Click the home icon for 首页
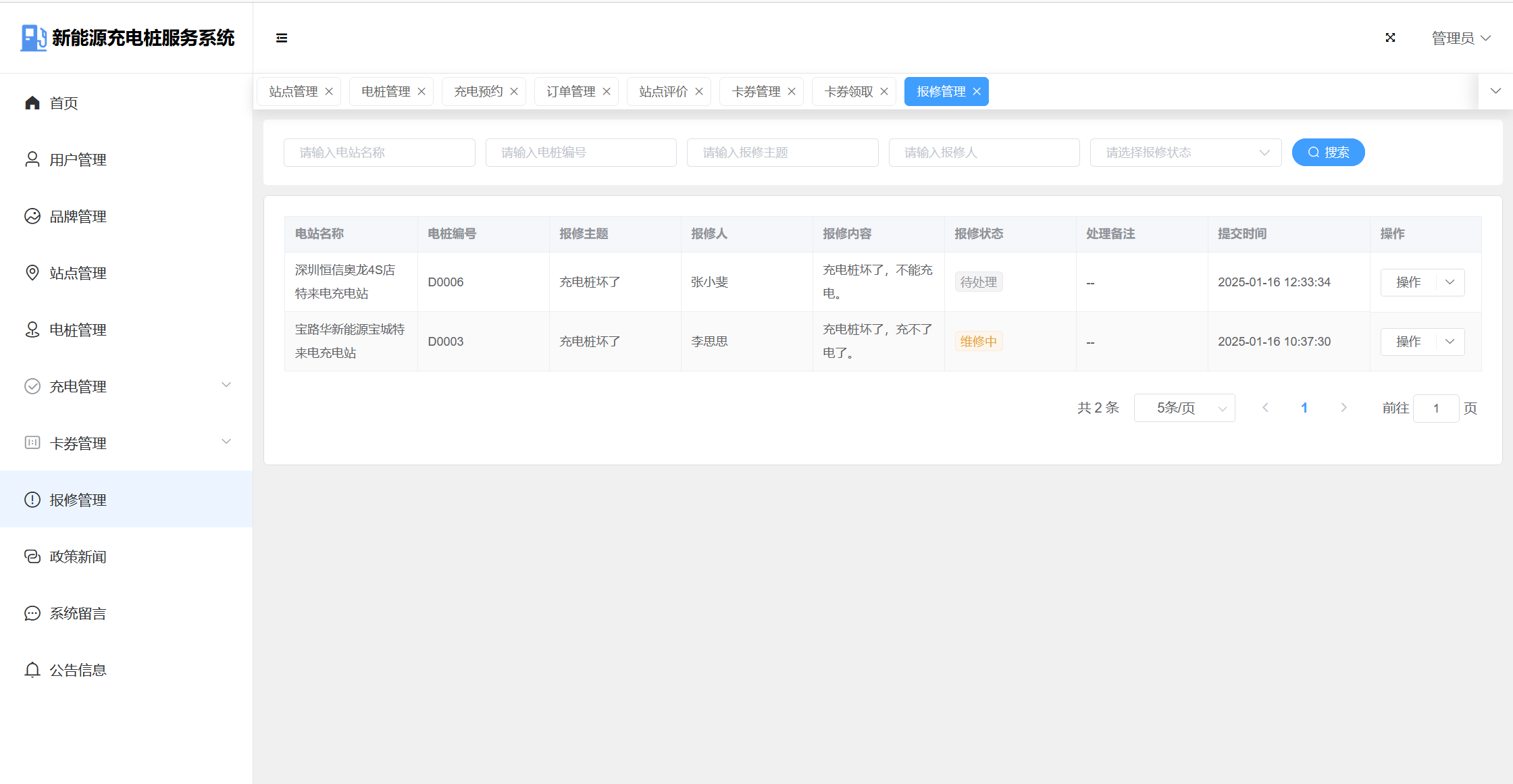 coord(32,103)
